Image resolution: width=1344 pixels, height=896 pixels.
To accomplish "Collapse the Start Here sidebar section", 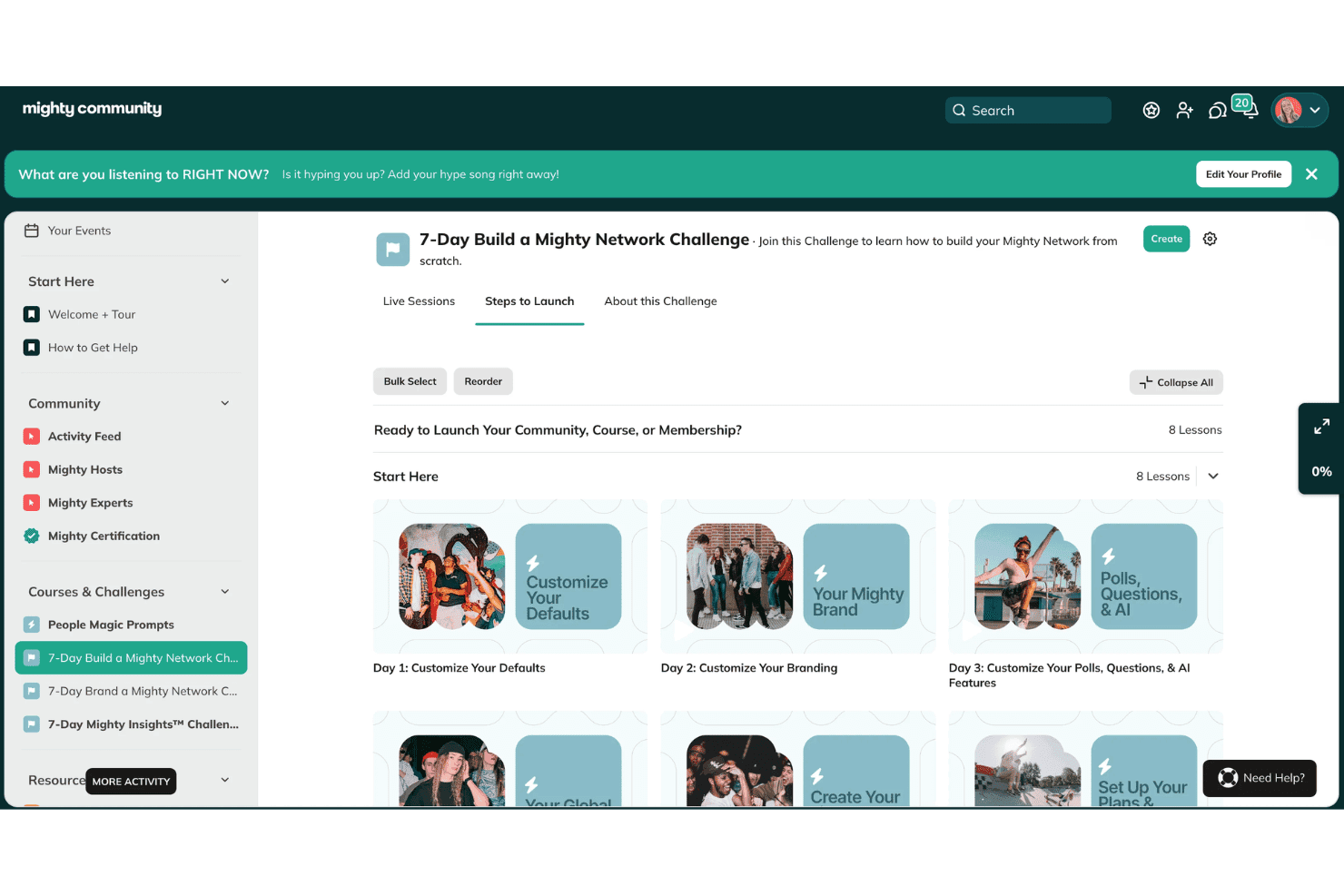I will tap(225, 281).
